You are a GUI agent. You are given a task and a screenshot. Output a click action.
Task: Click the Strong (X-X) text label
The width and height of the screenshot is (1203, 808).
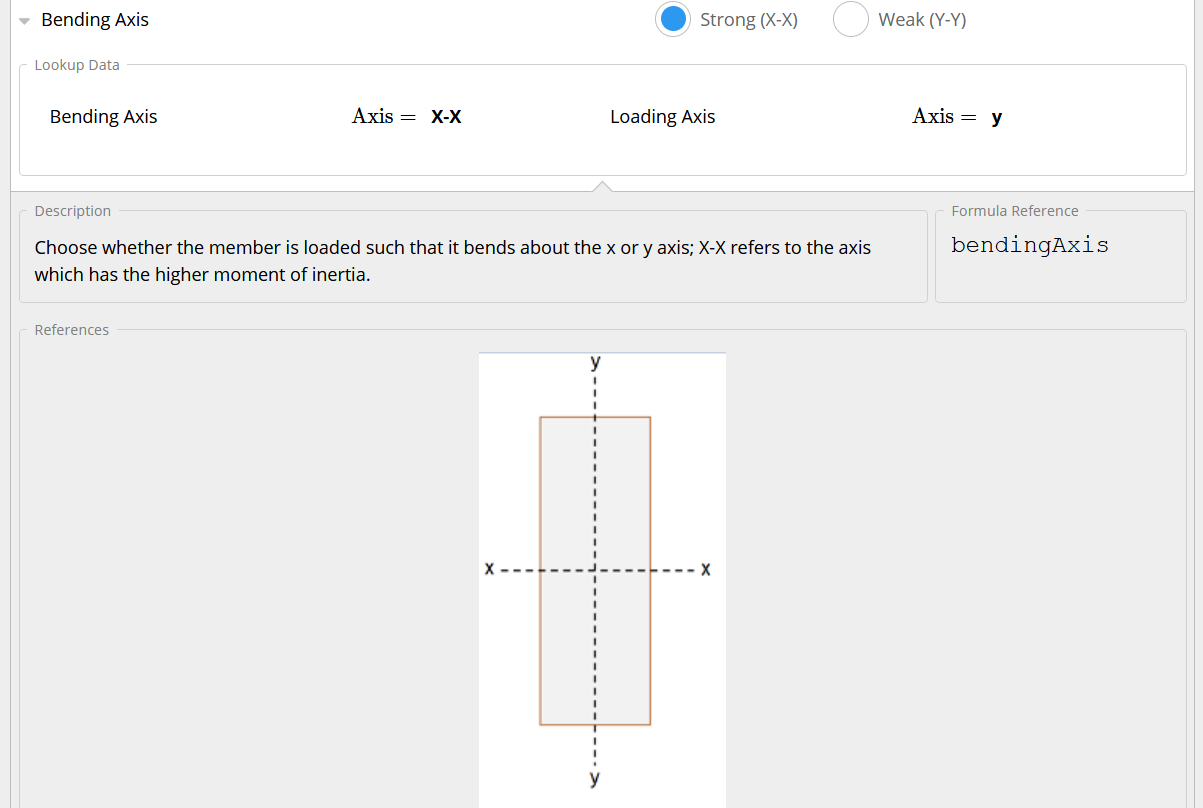click(749, 20)
